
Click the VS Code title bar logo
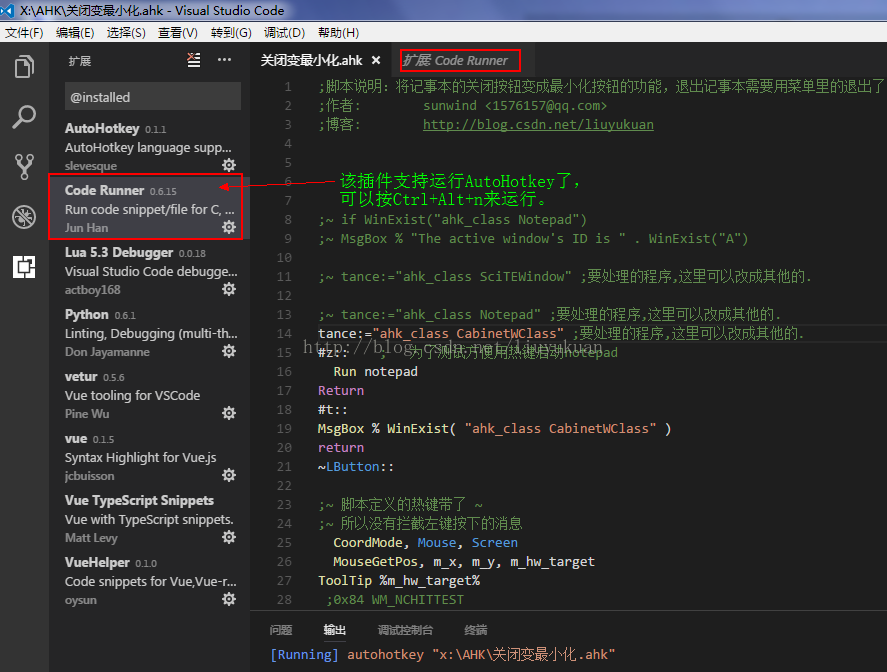click(x=7, y=10)
